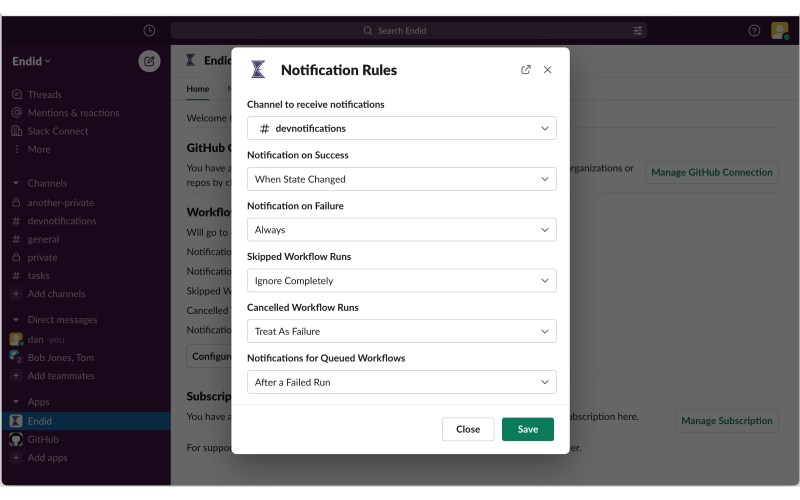This screenshot has width=800, height=500.
Task: Click the Mentions & reactions at-sign icon
Action: 17,113
